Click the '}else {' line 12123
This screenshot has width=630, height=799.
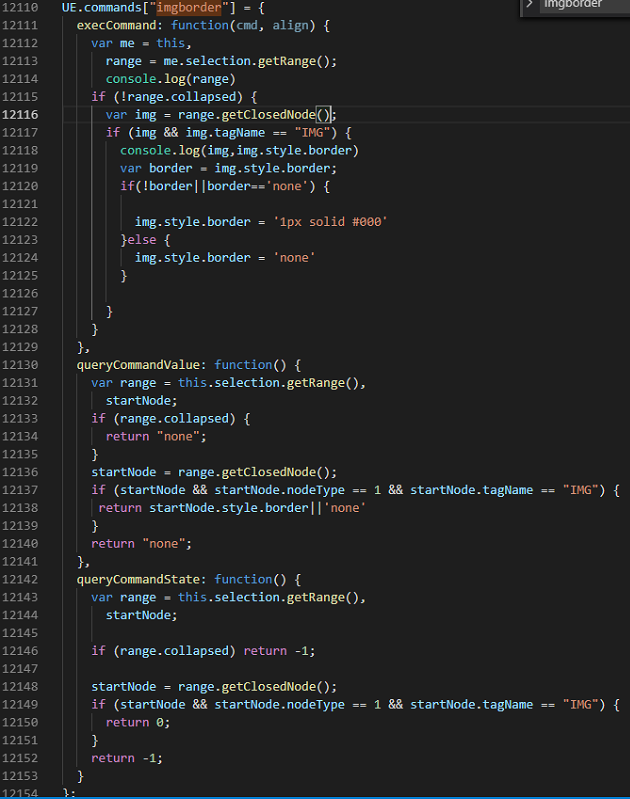pyautogui.click(x=145, y=239)
